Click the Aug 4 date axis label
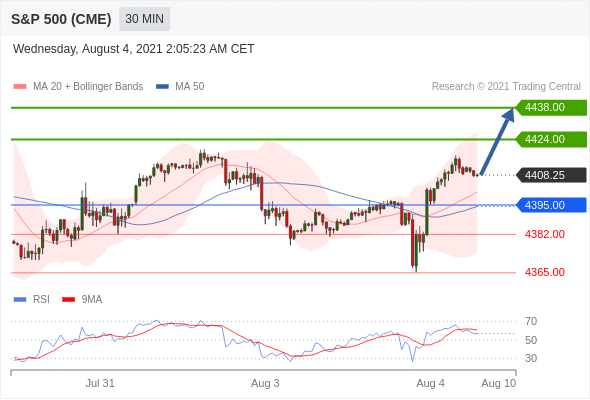 point(430,383)
